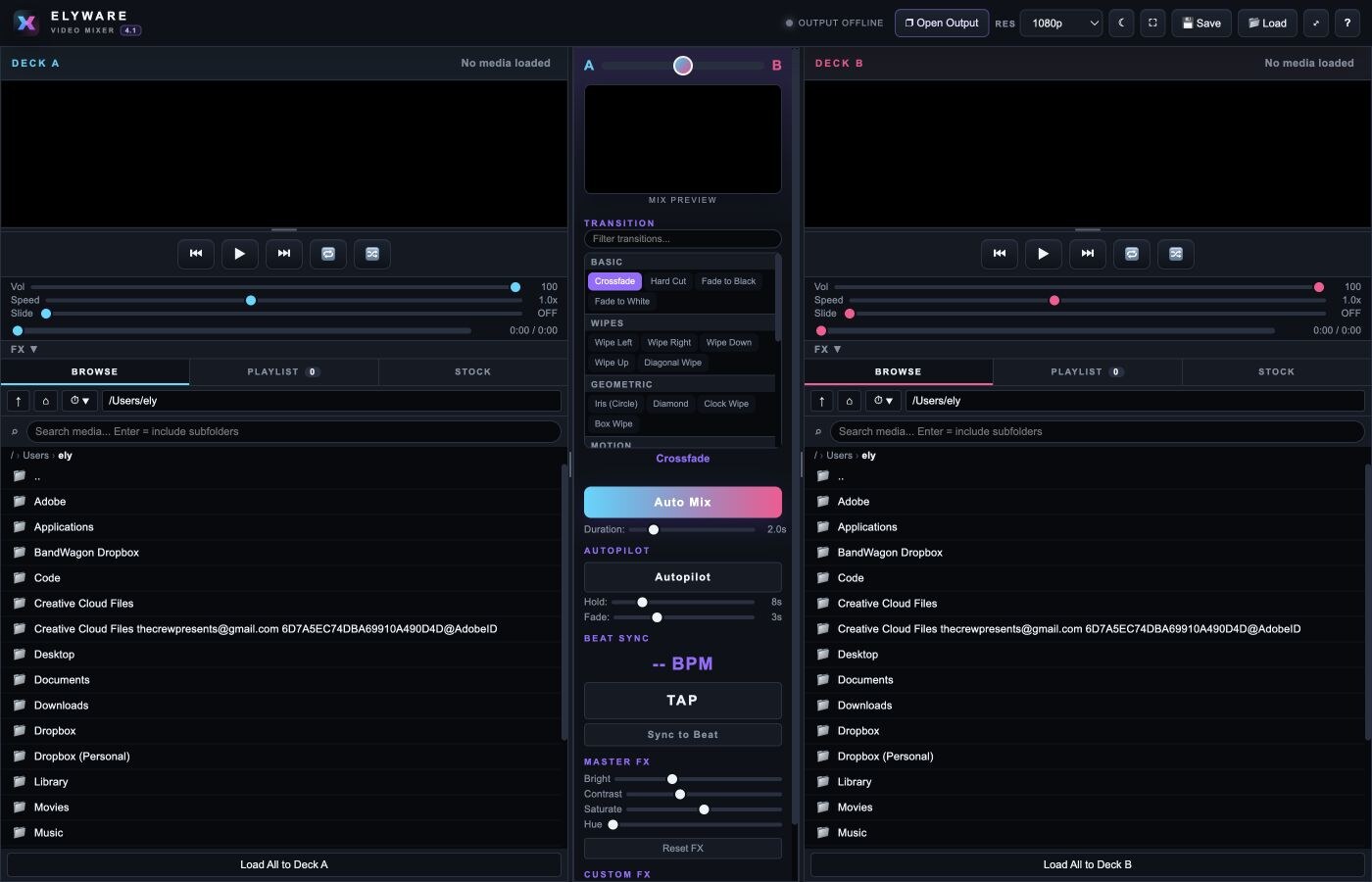
Task: Open Movies folder in Deck B browser
Action: 1087,808
